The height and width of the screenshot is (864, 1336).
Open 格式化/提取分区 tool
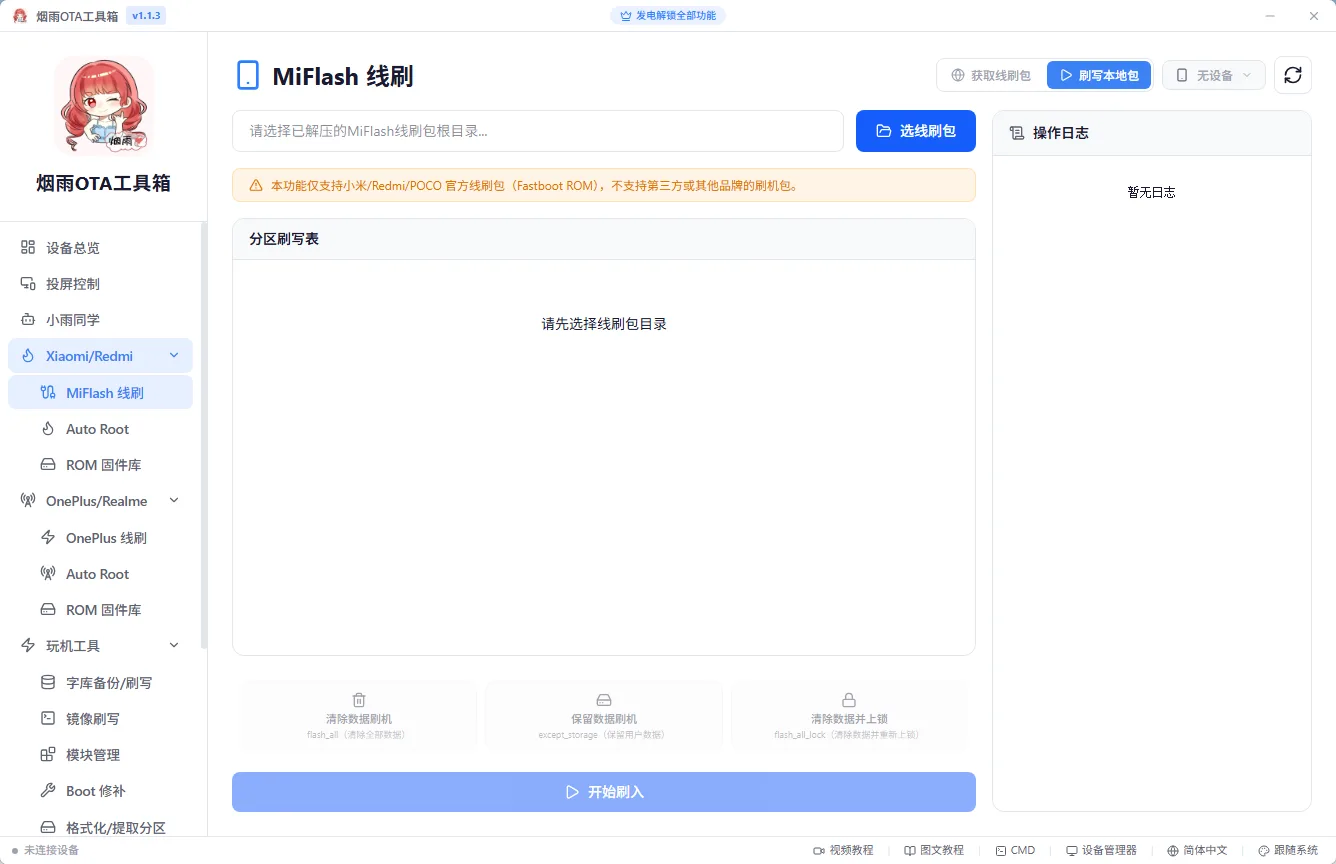coord(100,827)
